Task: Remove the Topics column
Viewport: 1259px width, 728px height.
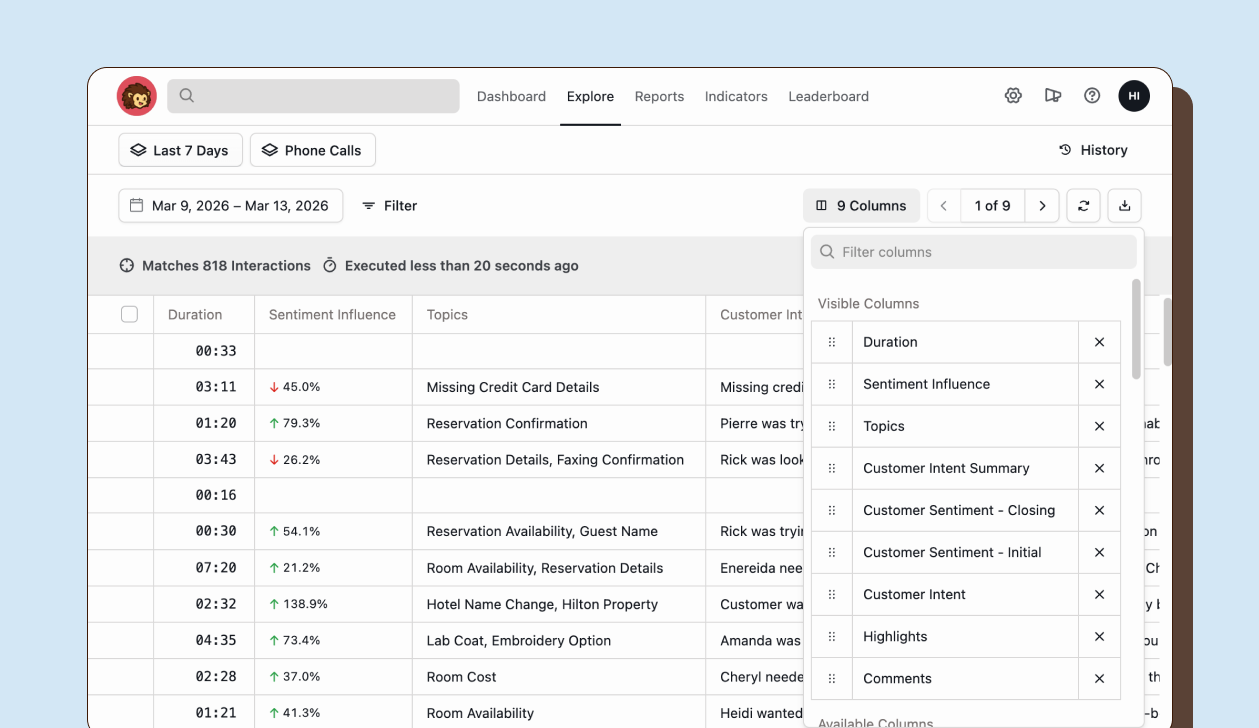Action: pos(1099,426)
